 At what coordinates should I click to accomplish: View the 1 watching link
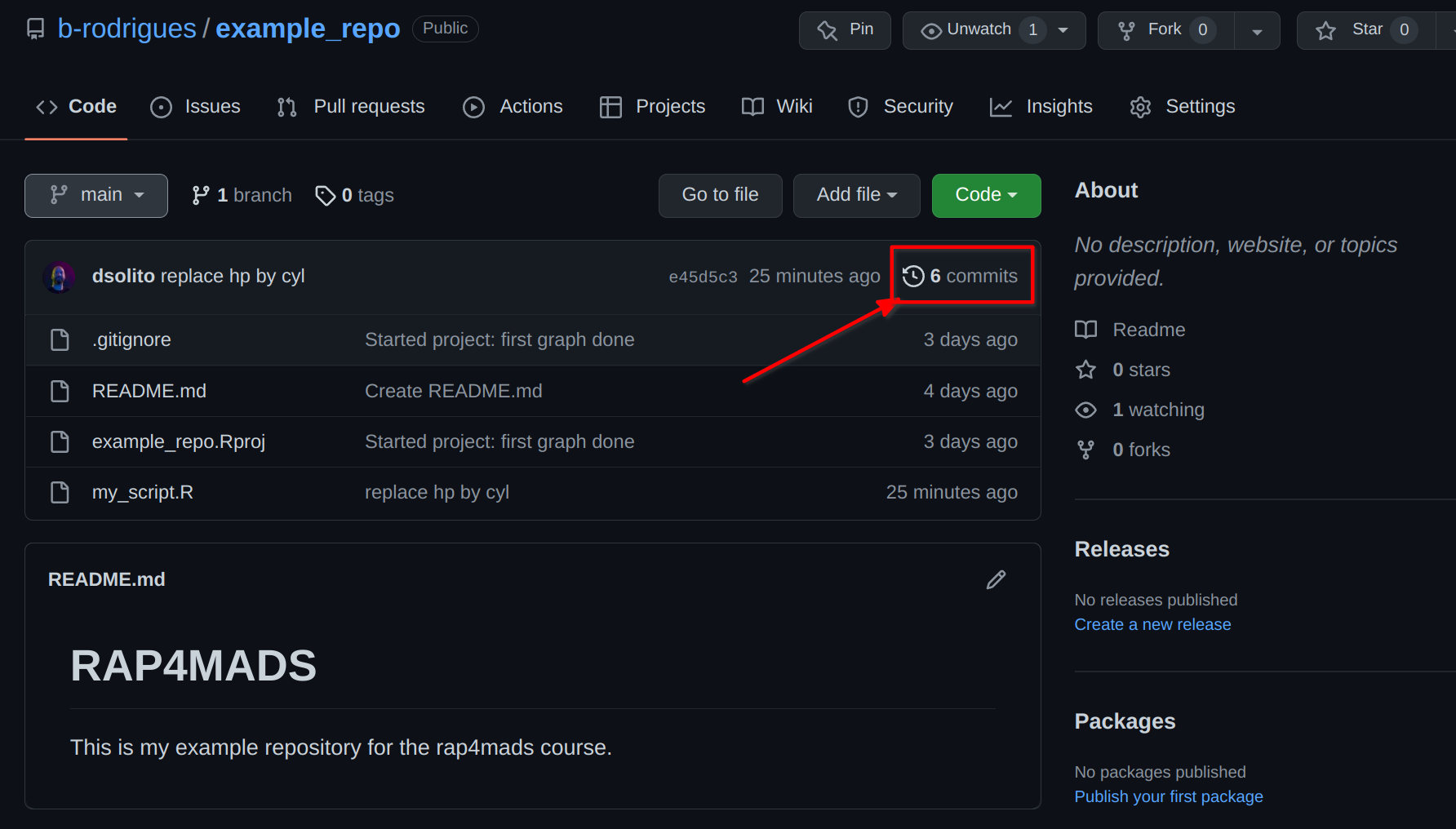tap(1140, 410)
